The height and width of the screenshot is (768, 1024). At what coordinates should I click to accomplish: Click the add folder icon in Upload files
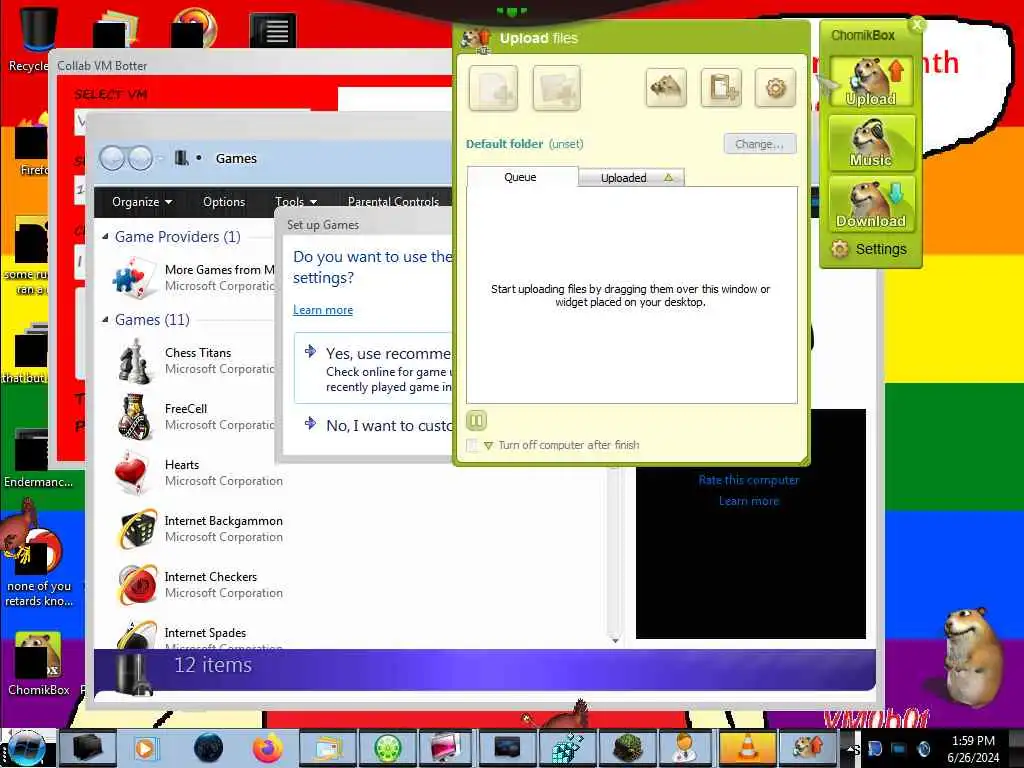[556, 88]
